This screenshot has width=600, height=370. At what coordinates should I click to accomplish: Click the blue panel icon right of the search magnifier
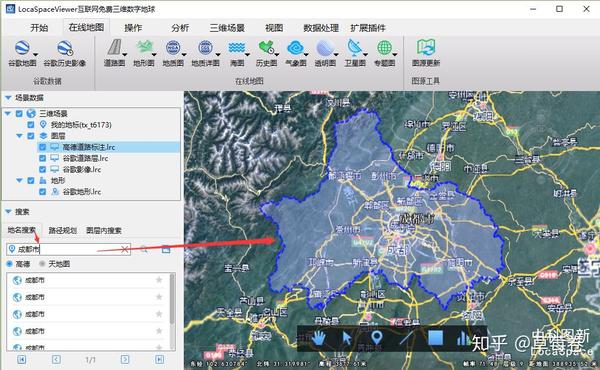pyautogui.click(x=166, y=249)
